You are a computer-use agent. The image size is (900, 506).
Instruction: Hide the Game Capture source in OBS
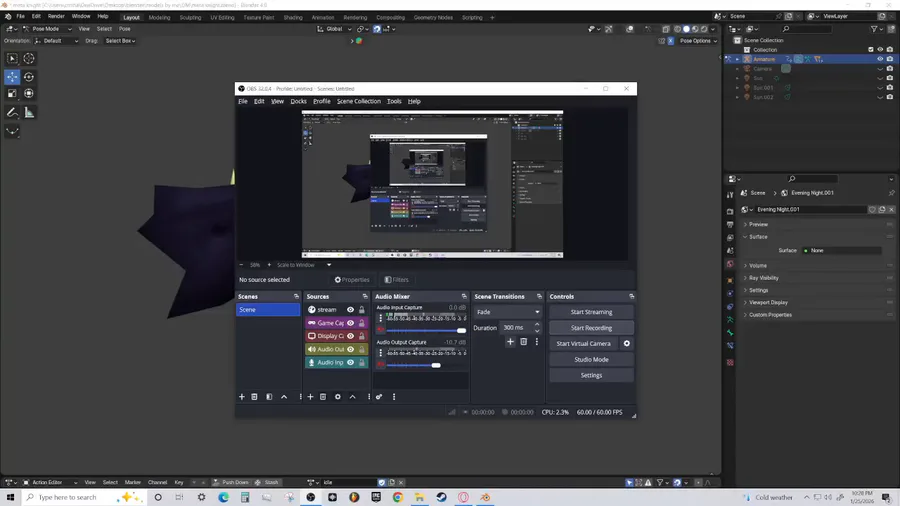click(x=350, y=323)
